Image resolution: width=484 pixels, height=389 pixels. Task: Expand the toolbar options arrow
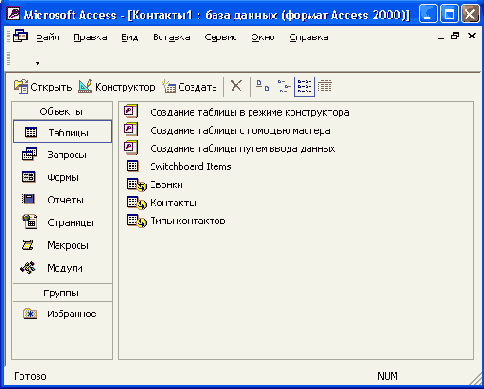(x=37, y=63)
